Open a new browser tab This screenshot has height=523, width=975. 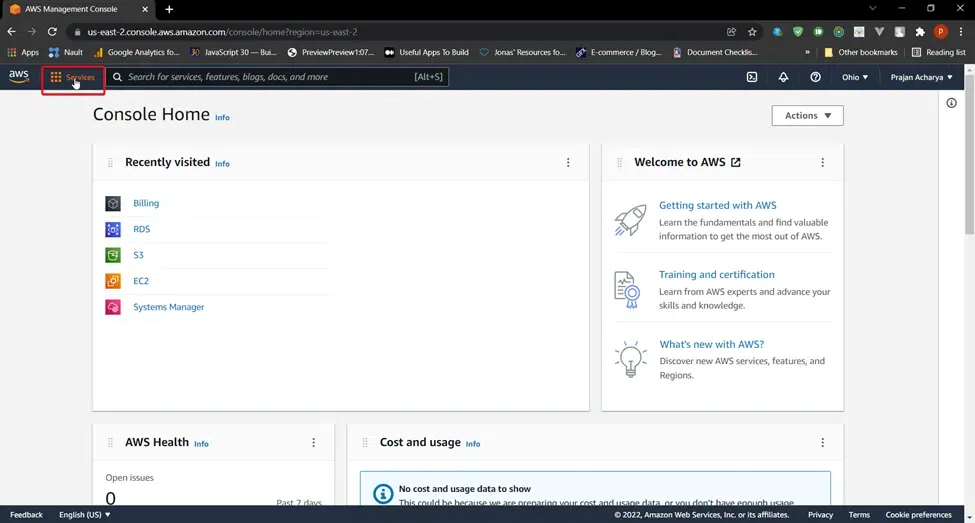pos(169,9)
